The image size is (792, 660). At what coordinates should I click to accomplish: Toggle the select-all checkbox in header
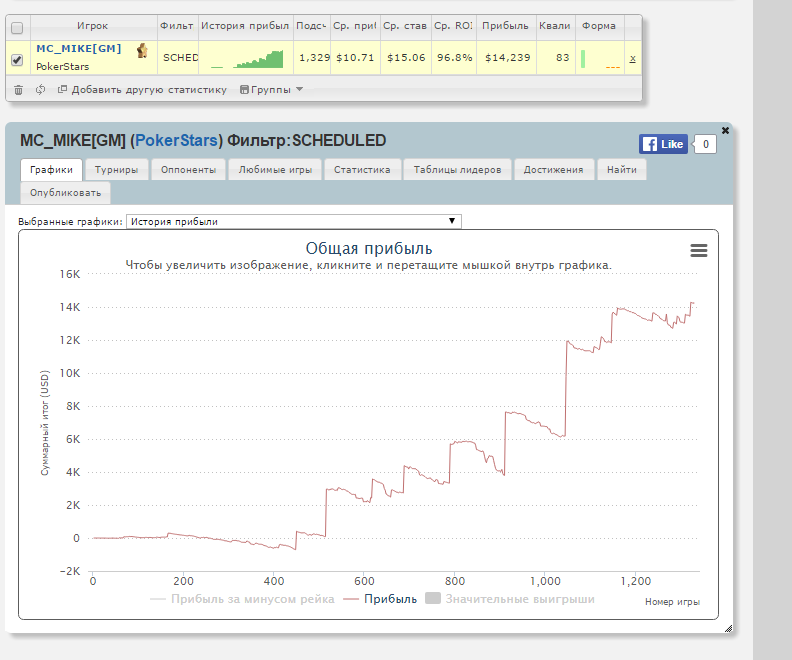click(x=17, y=28)
